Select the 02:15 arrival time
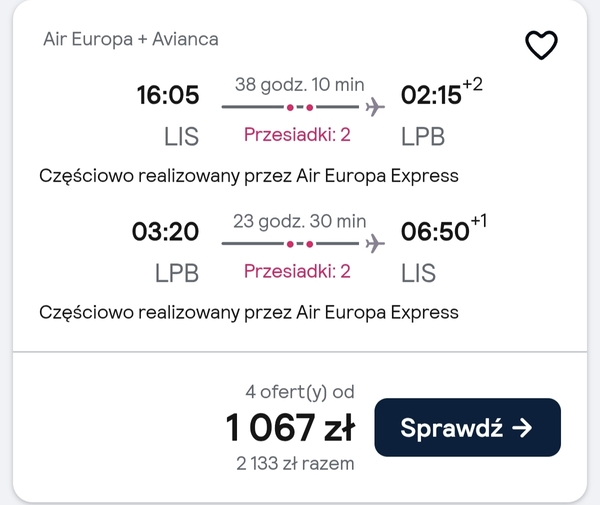The image size is (600, 505). pyautogui.click(x=431, y=94)
